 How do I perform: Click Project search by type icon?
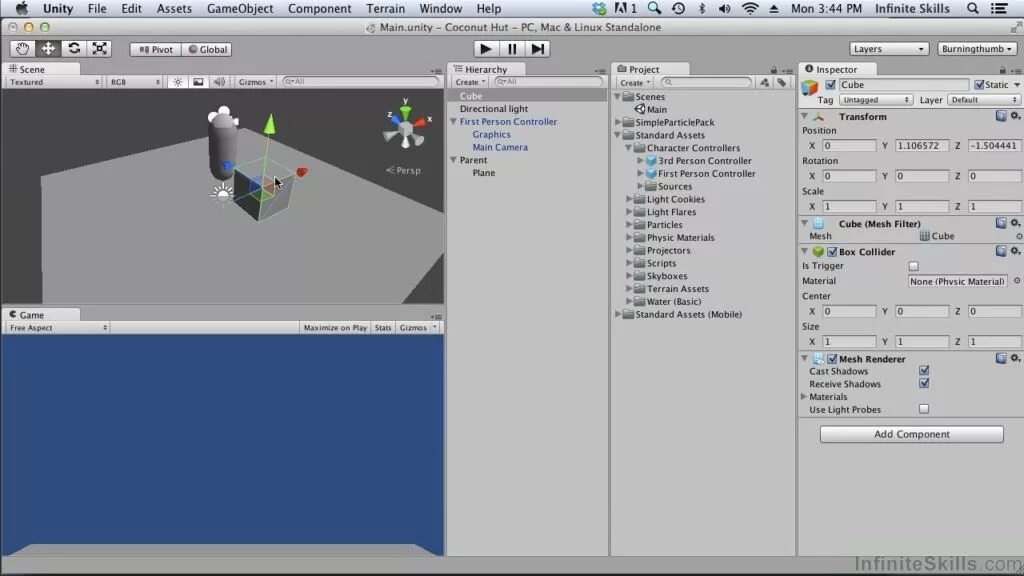(x=764, y=82)
